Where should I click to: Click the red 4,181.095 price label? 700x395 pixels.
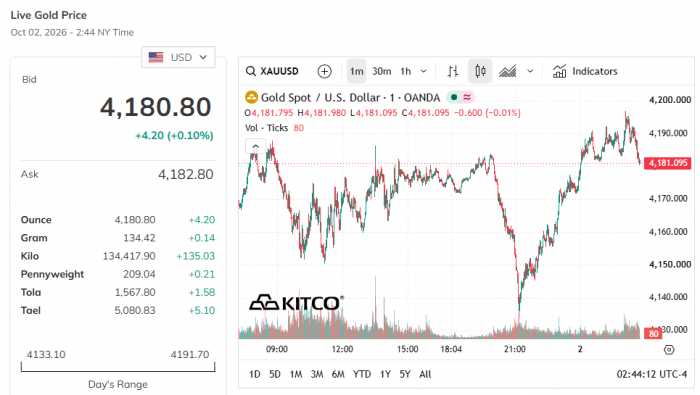(667, 163)
